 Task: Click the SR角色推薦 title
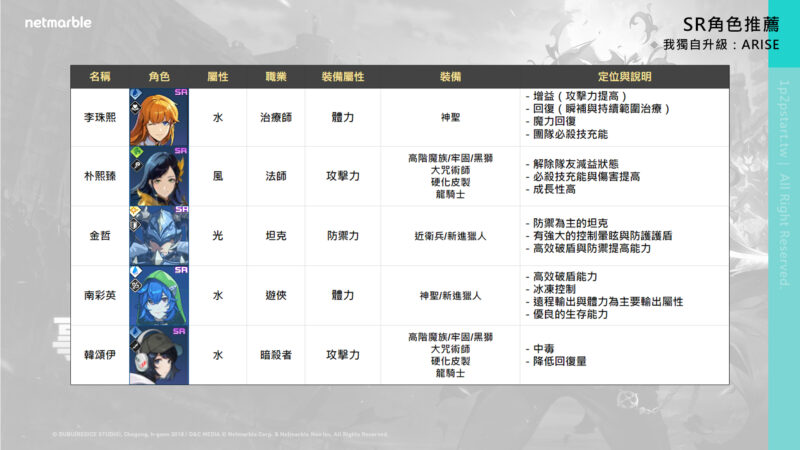coord(731,24)
